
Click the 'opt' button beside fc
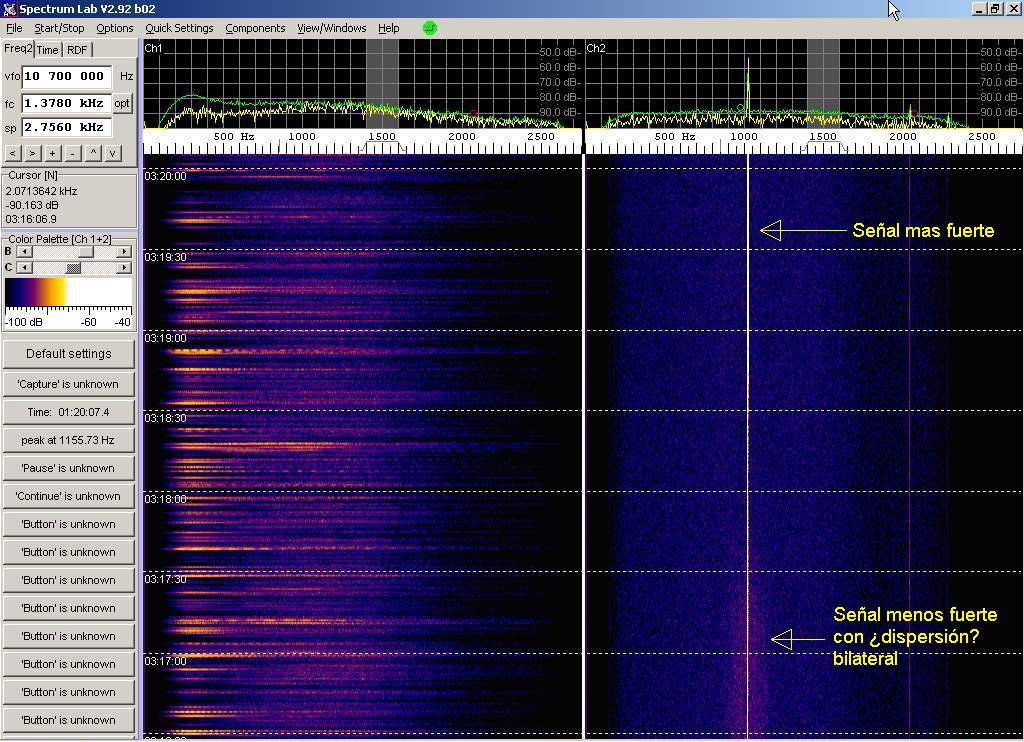(x=122, y=103)
